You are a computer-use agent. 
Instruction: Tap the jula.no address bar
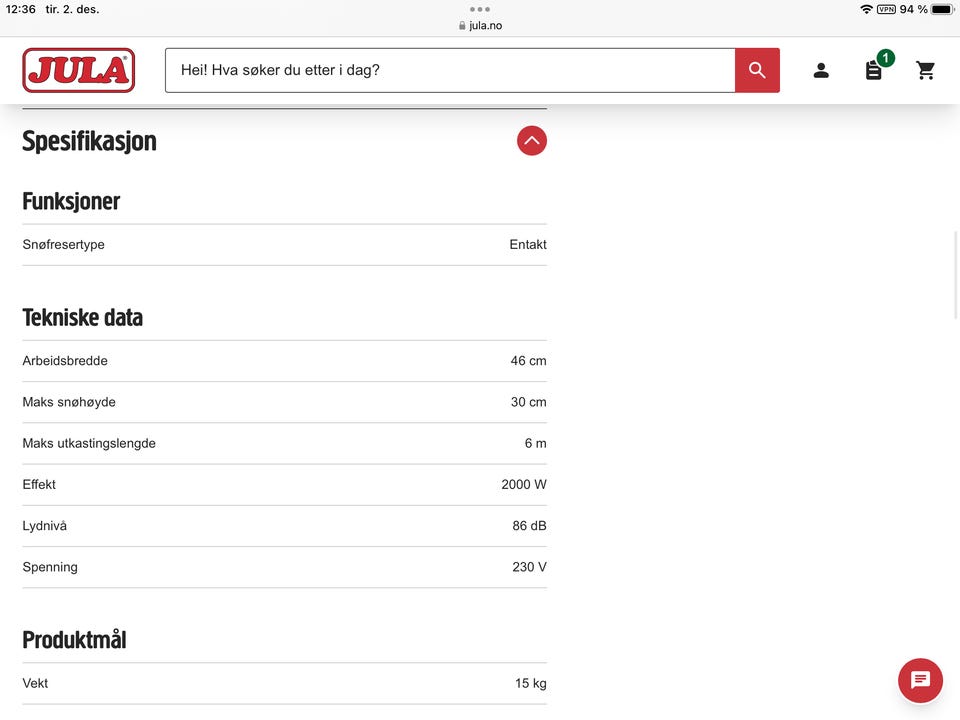click(x=480, y=26)
